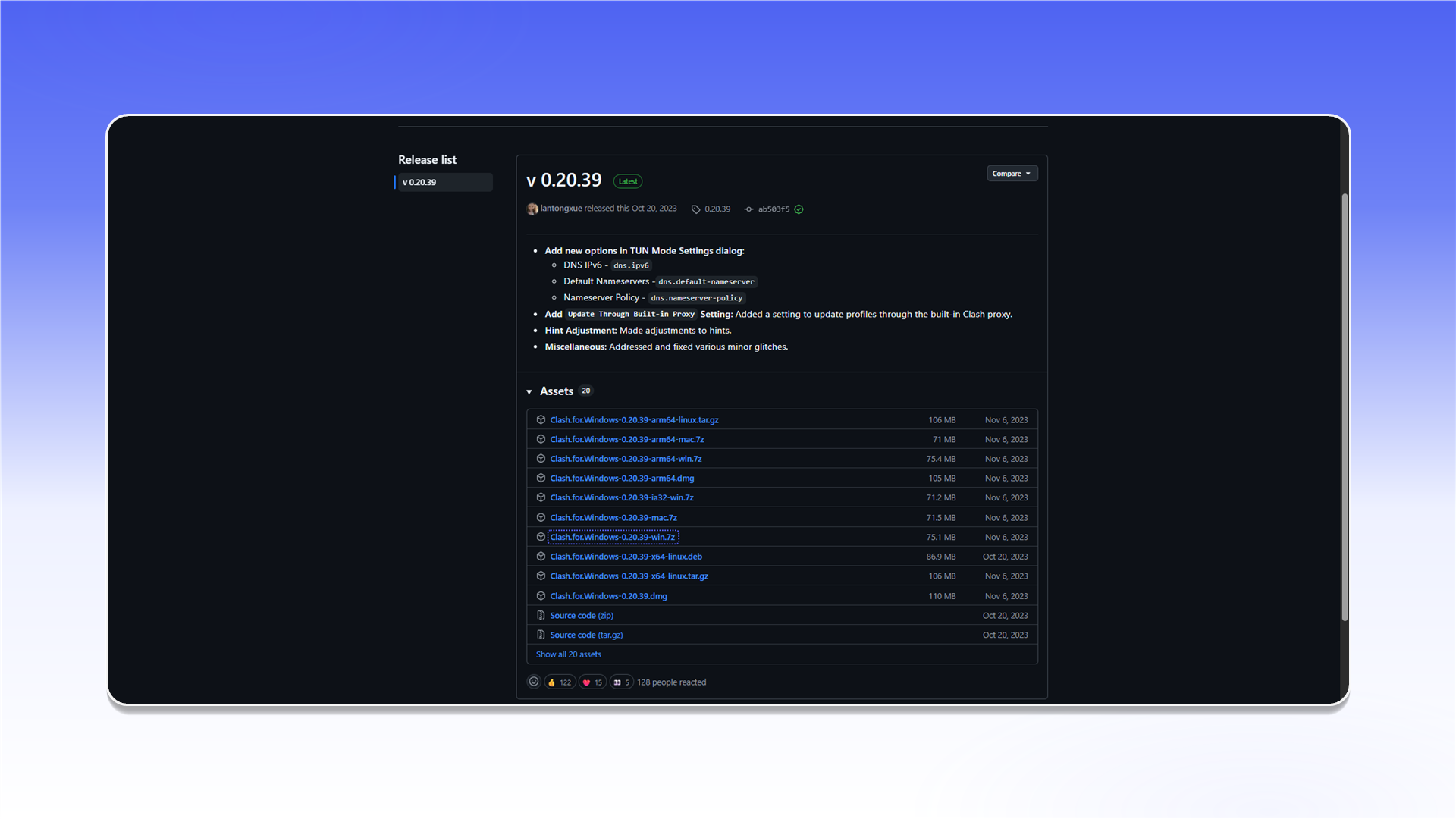Viewport: 1456px width, 819px height.
Task: Click file icon for Source code (tar.gz)
Action: click(541, 635)
